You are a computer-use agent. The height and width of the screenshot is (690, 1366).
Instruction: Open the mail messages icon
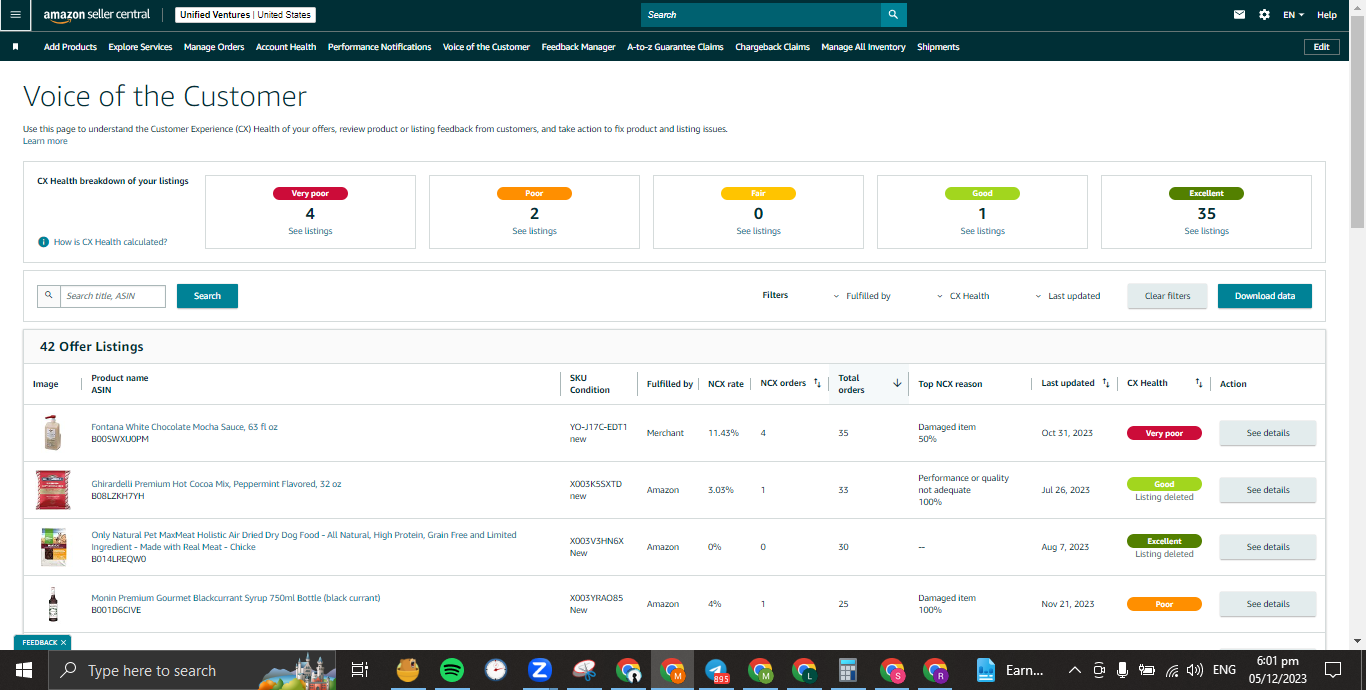click(1240, 15)
